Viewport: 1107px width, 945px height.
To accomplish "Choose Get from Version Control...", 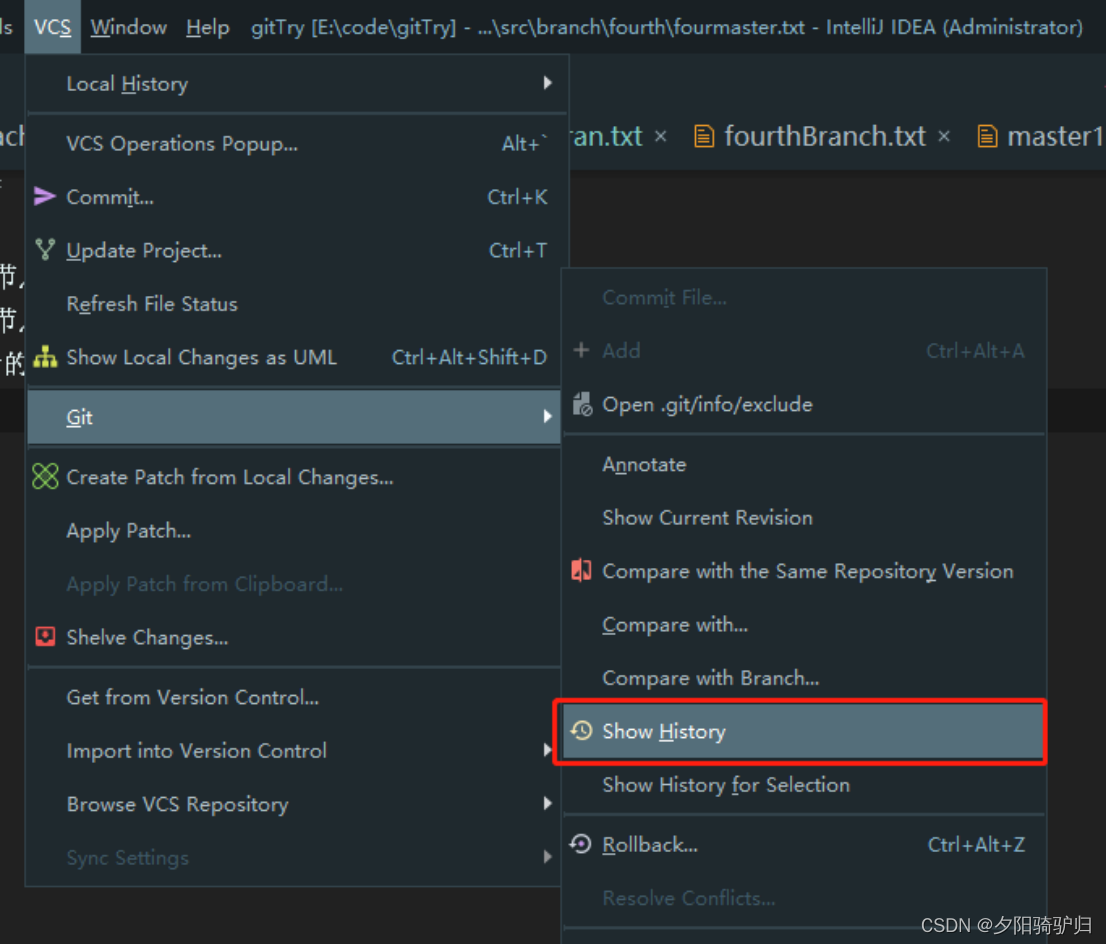I will [294, 697].
